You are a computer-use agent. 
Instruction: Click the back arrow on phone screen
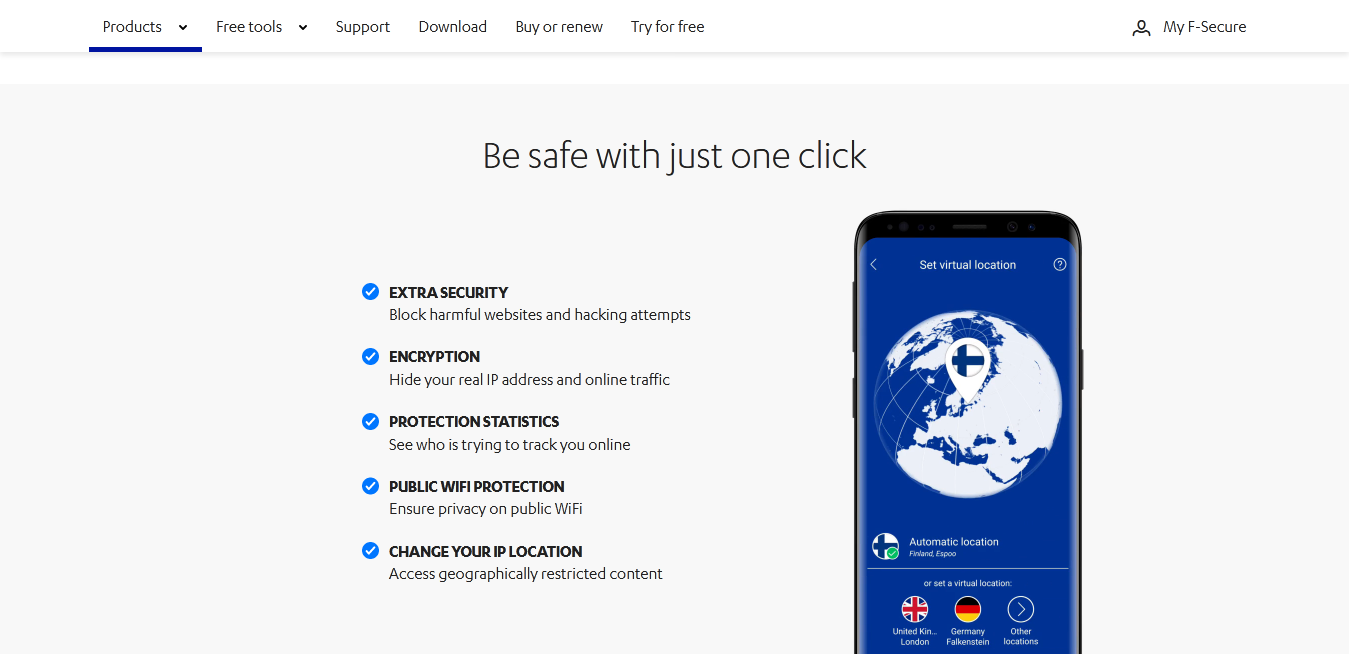coord(873,265)
